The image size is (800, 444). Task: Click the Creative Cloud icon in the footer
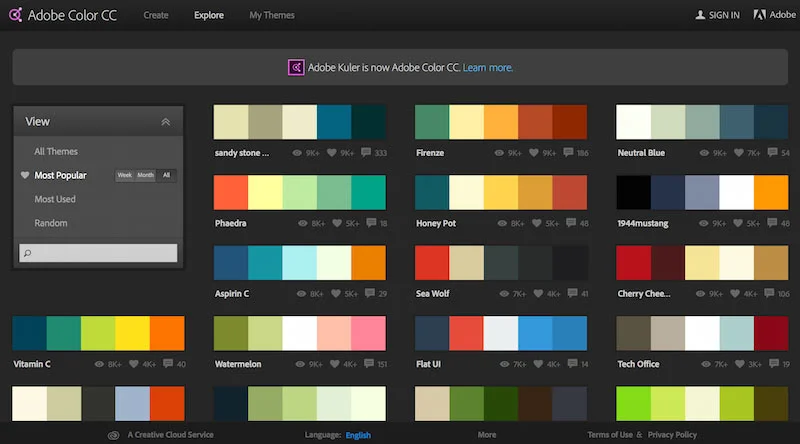point(113,435)
